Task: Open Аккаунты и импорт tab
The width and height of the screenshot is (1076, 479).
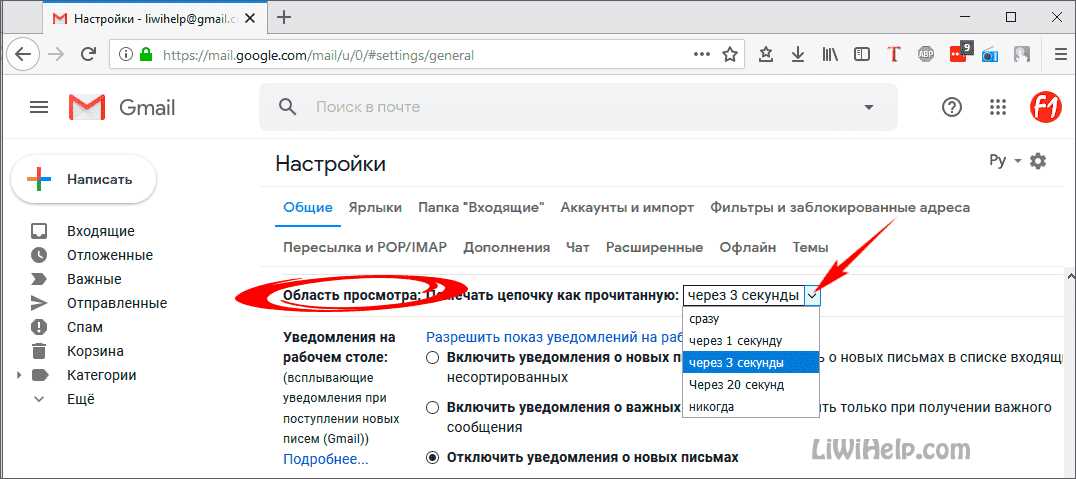Action: [627, 207]
